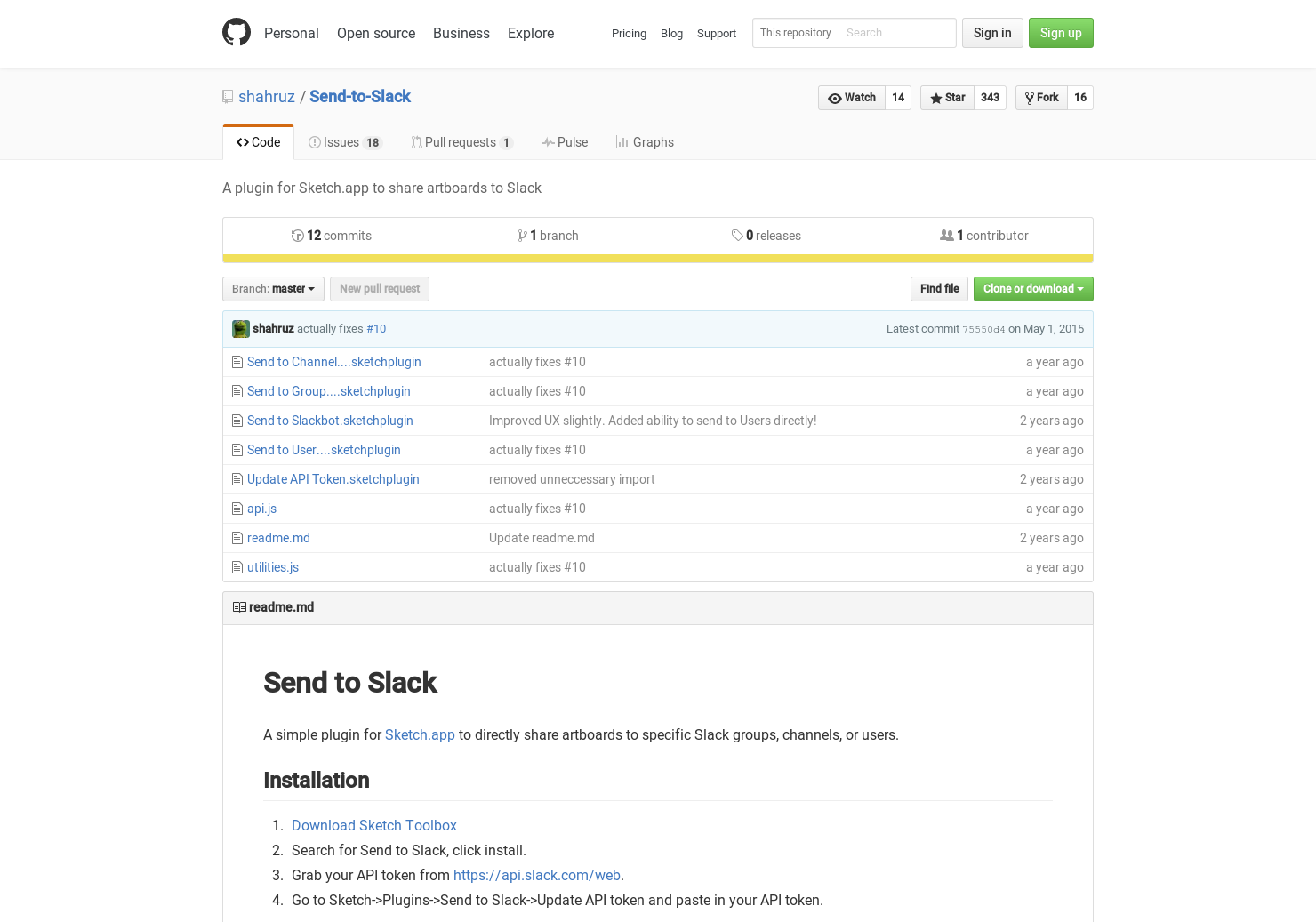This screenshot has width=1316, height=922.
Task: Click the star icon to star the repository
Action: tap(935, 98)
